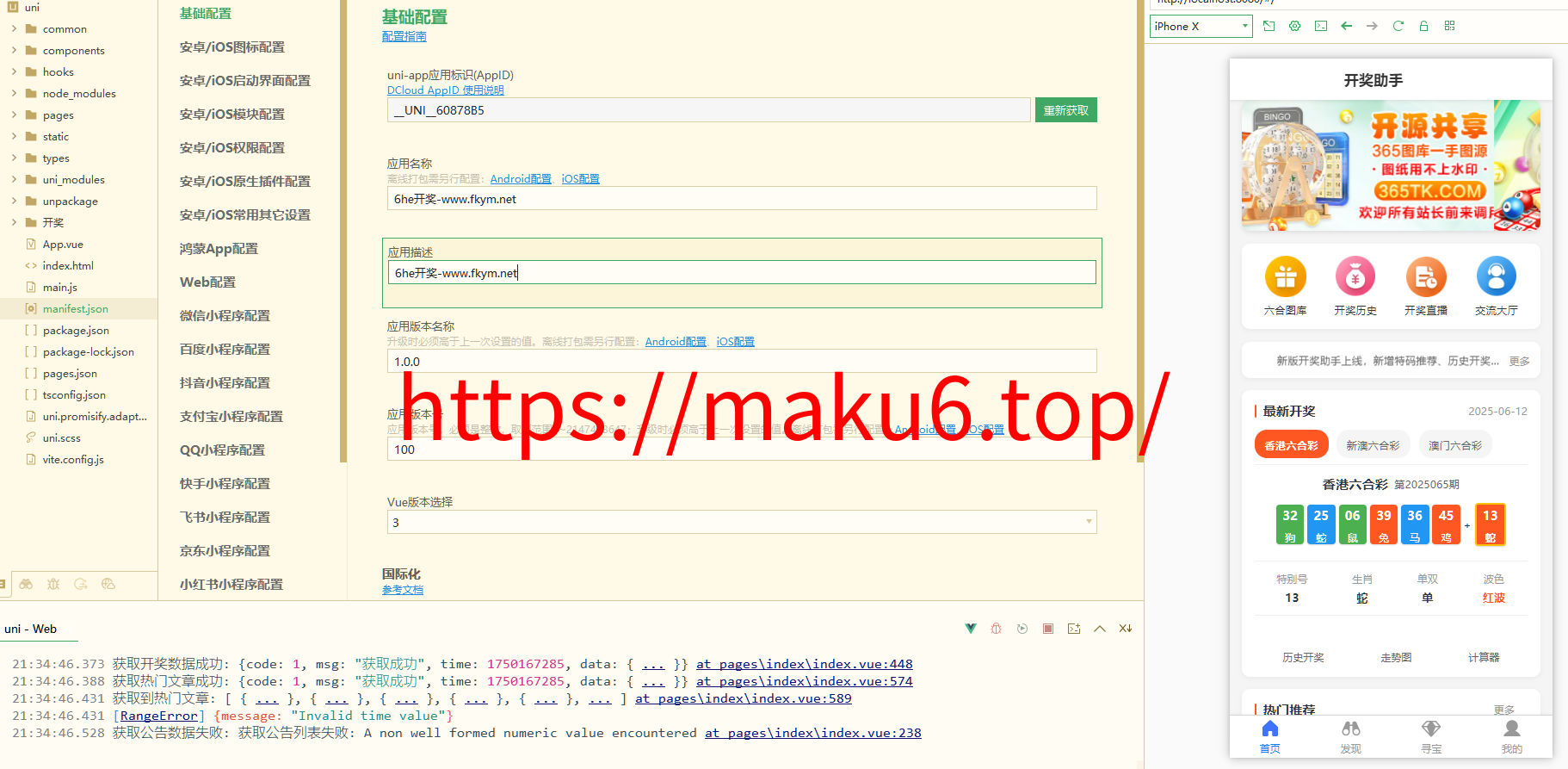The width and height of the screenshot is (1568, 769).
Task: Go back in the built-in browser
Action: 1347,26
